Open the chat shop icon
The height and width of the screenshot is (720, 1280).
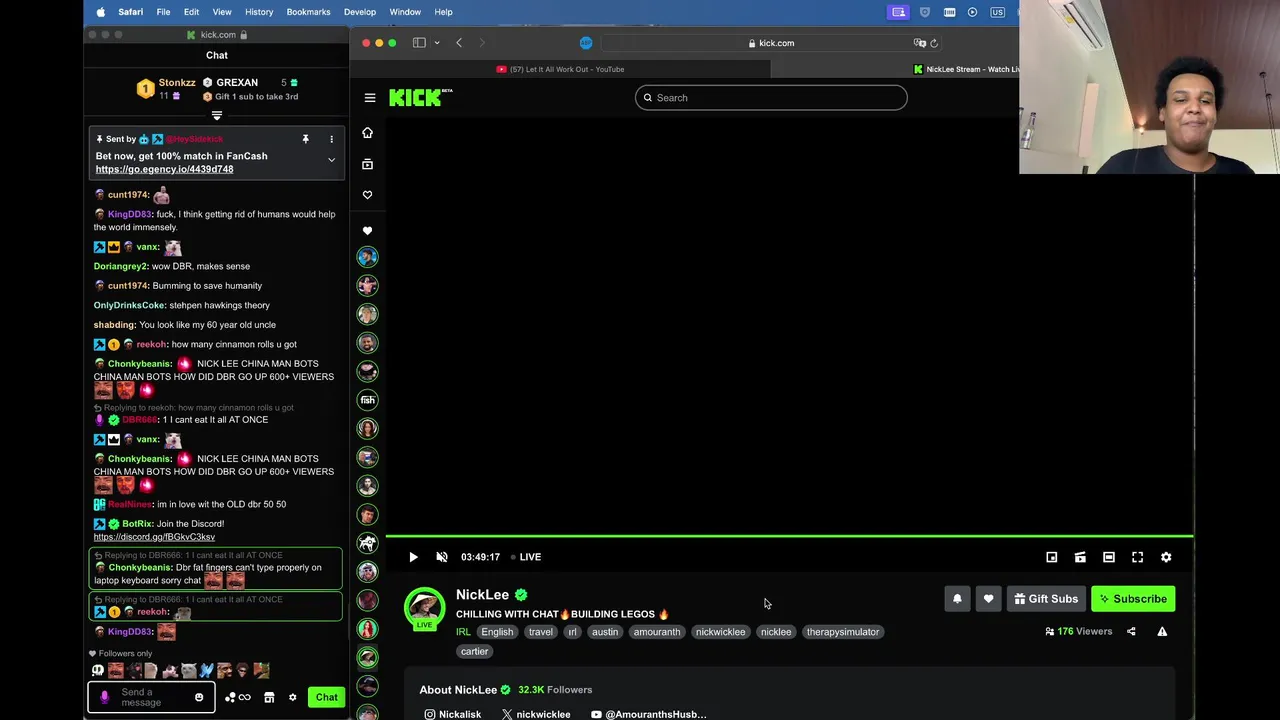[x=269, y=697]
